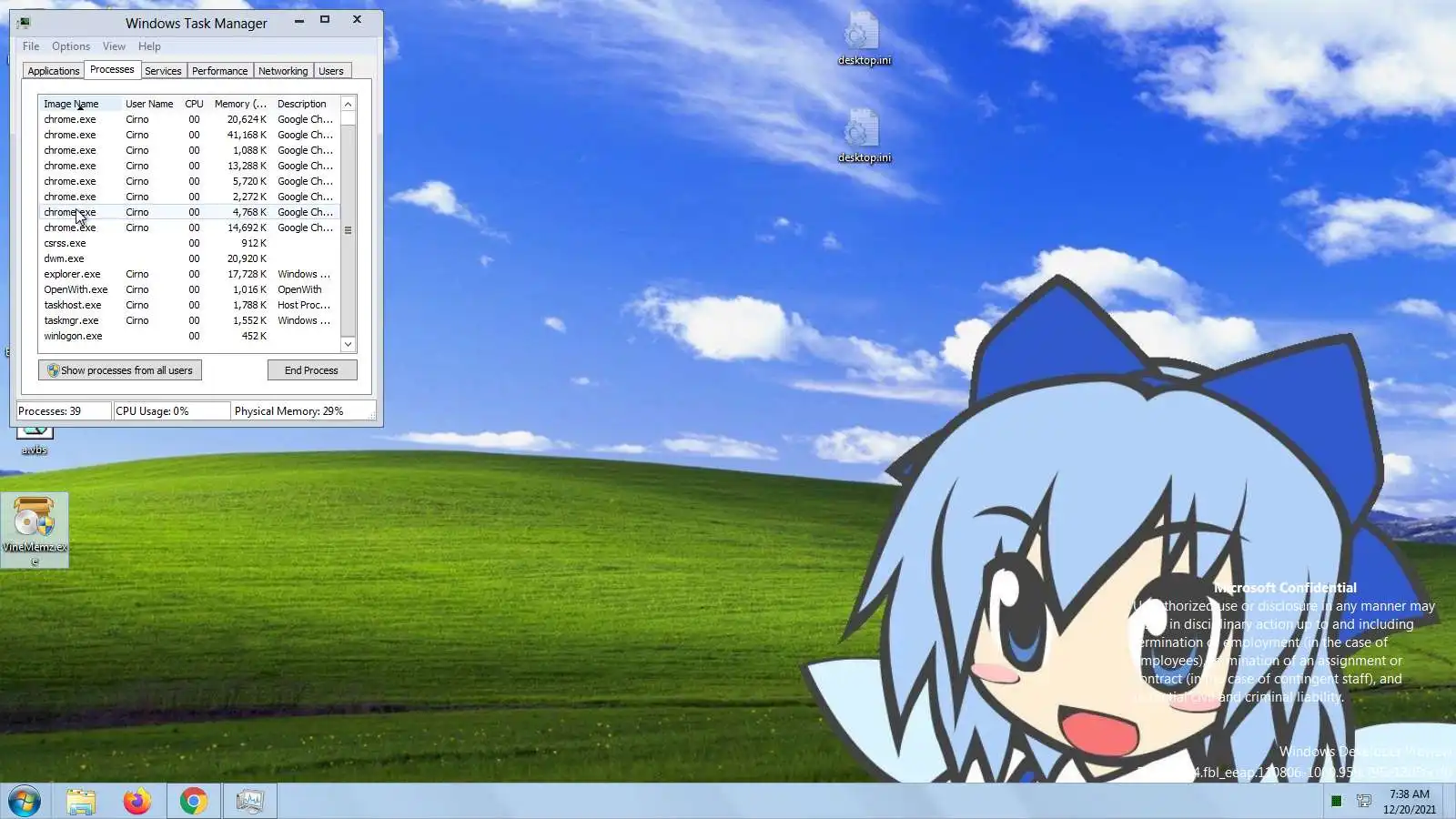Open the Help menu
The height and width of the screenshot is (819, 1456).
pos(149,46)
